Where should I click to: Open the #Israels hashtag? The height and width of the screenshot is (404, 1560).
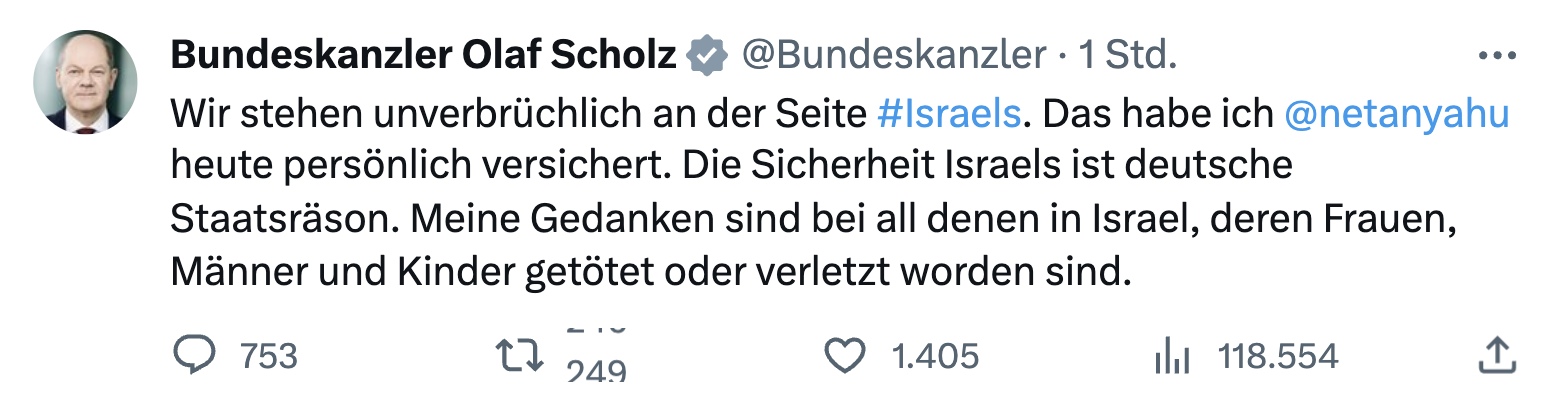pyautogui.click(x=949, y=114)
